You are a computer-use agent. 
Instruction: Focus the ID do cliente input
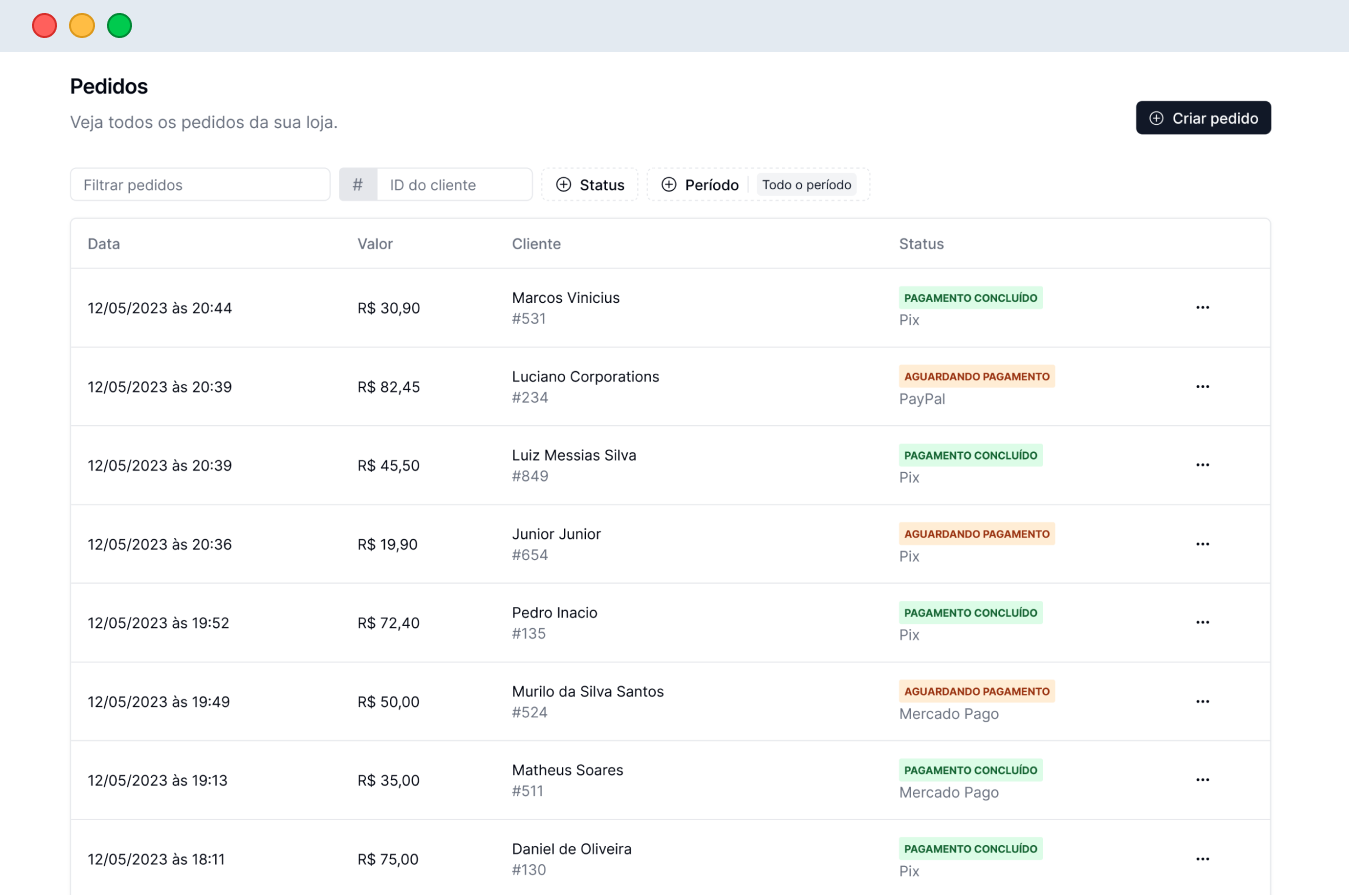click(x=454, y=185)
